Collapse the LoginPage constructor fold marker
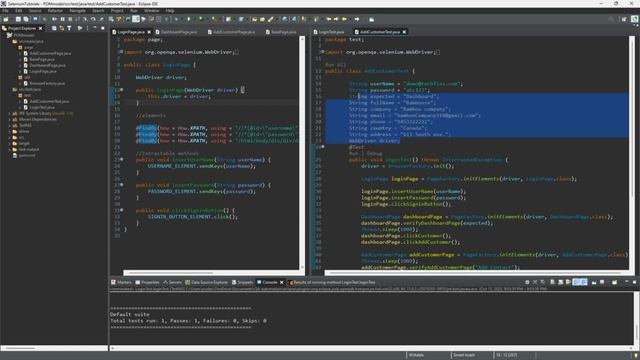Viewport: 640px width, 360px height. (x=121, y=89)
